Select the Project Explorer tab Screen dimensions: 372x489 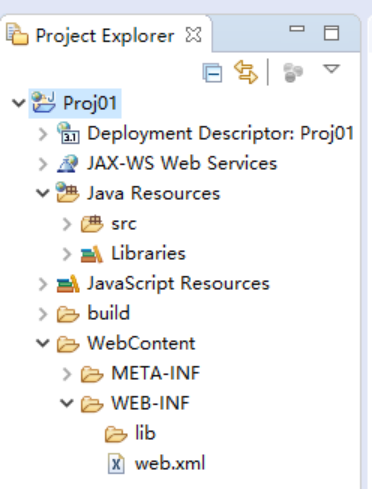(x=105, y=35)
